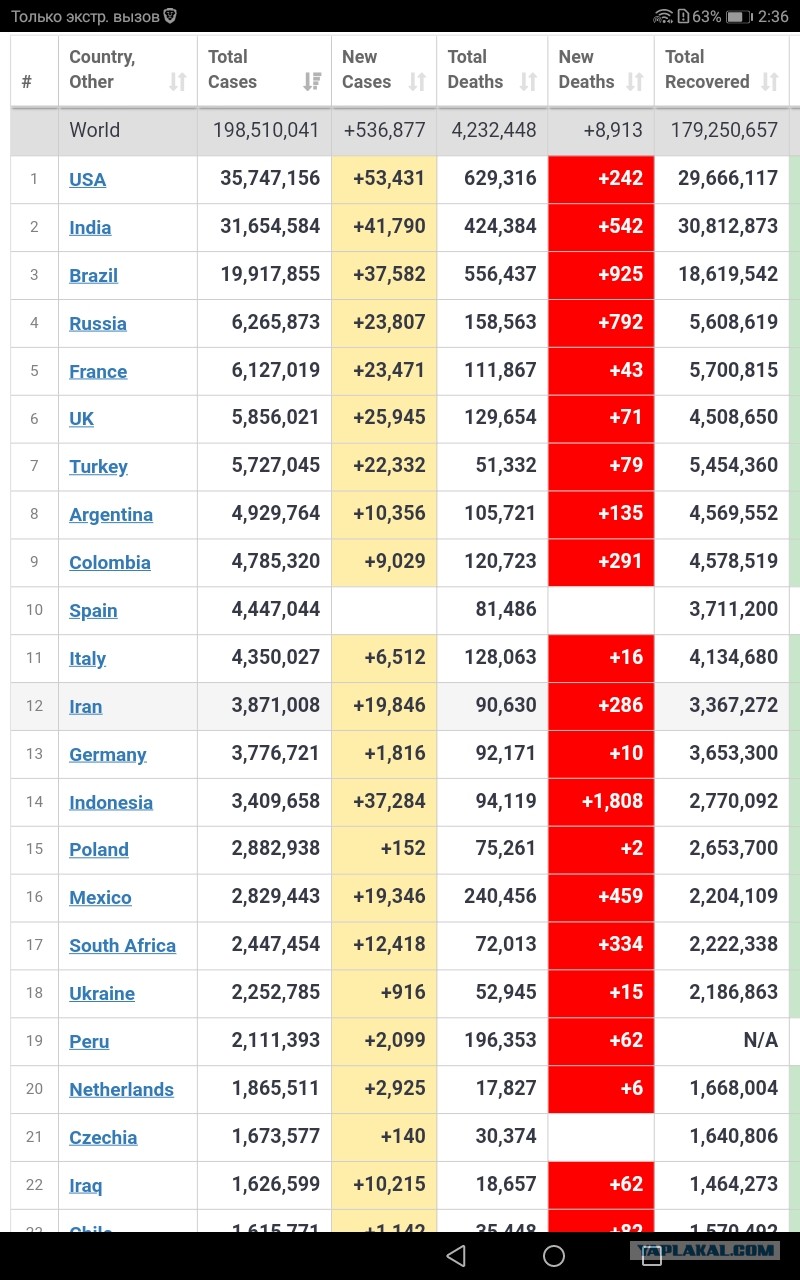The width and height of the screenshot is (800, 1280).
Task: Select the Netherlands link
Action: pos(121,1089)
